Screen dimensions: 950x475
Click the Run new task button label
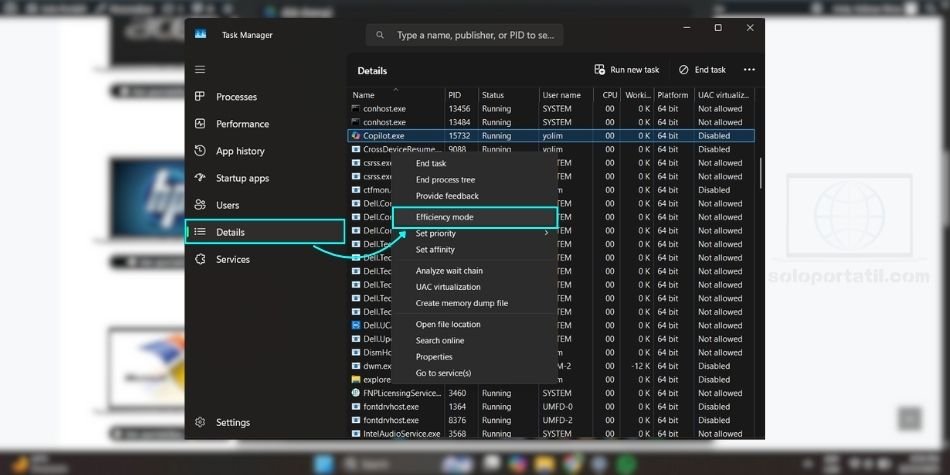click(x=634, y=70)
